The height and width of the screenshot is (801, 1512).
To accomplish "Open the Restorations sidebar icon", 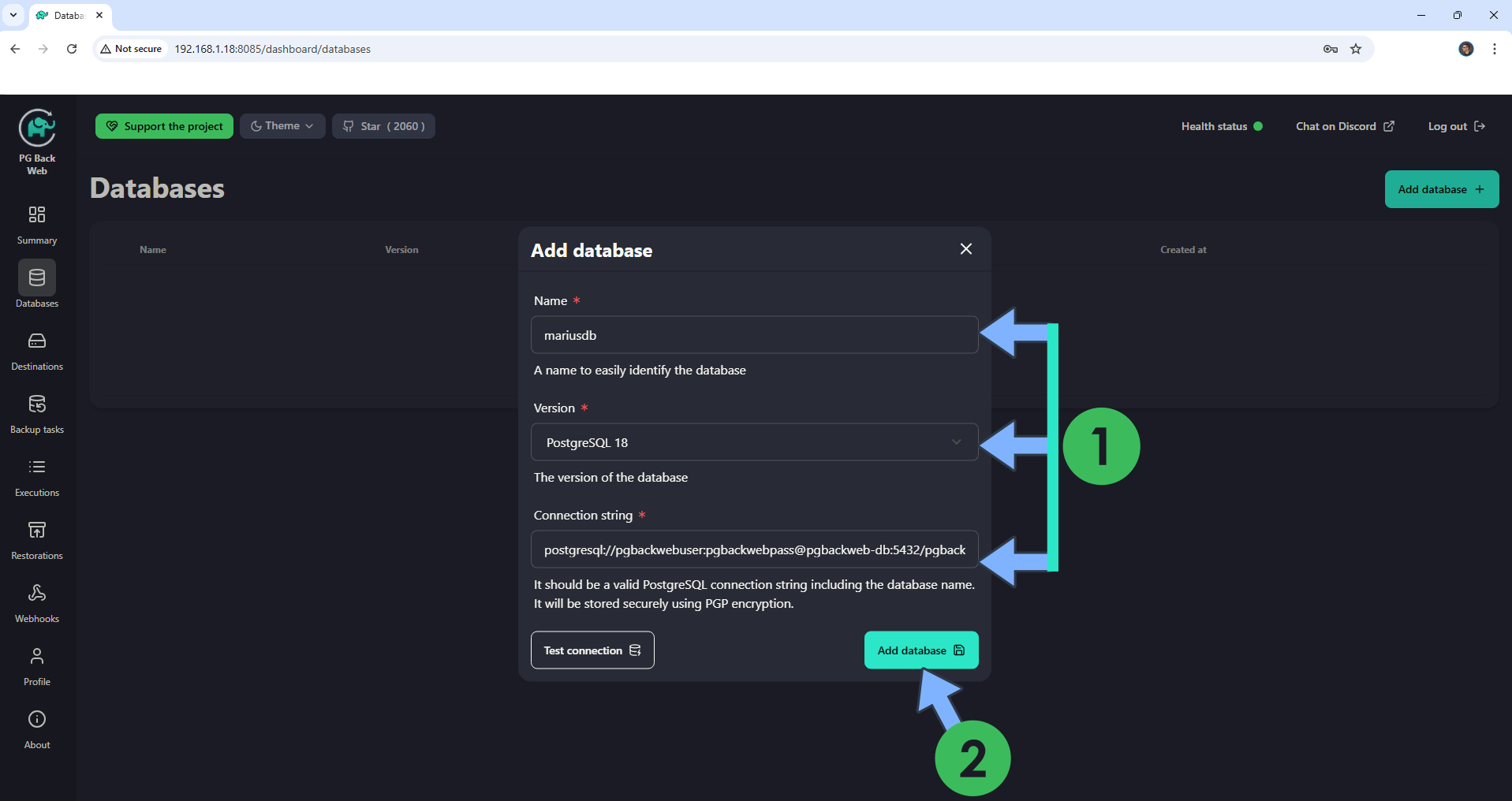I will coord(37,531).
